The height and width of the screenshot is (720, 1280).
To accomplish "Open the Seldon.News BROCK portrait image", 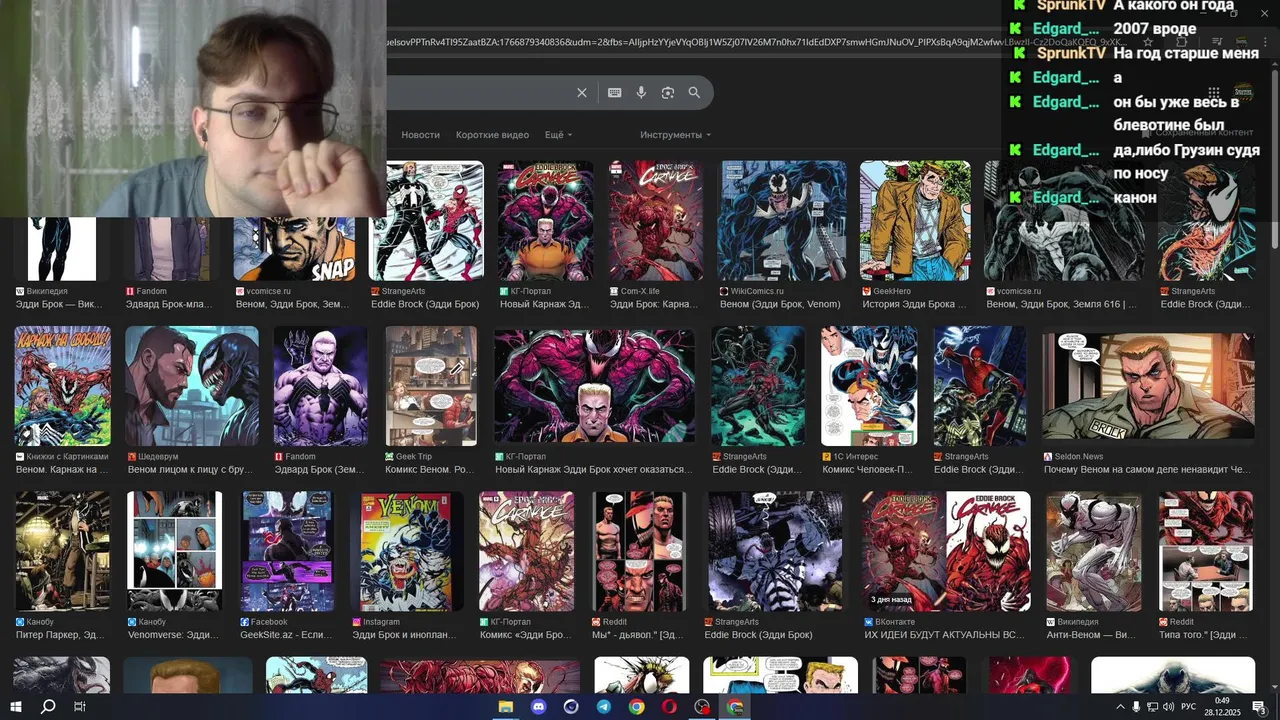I will tap(1148, 386).
